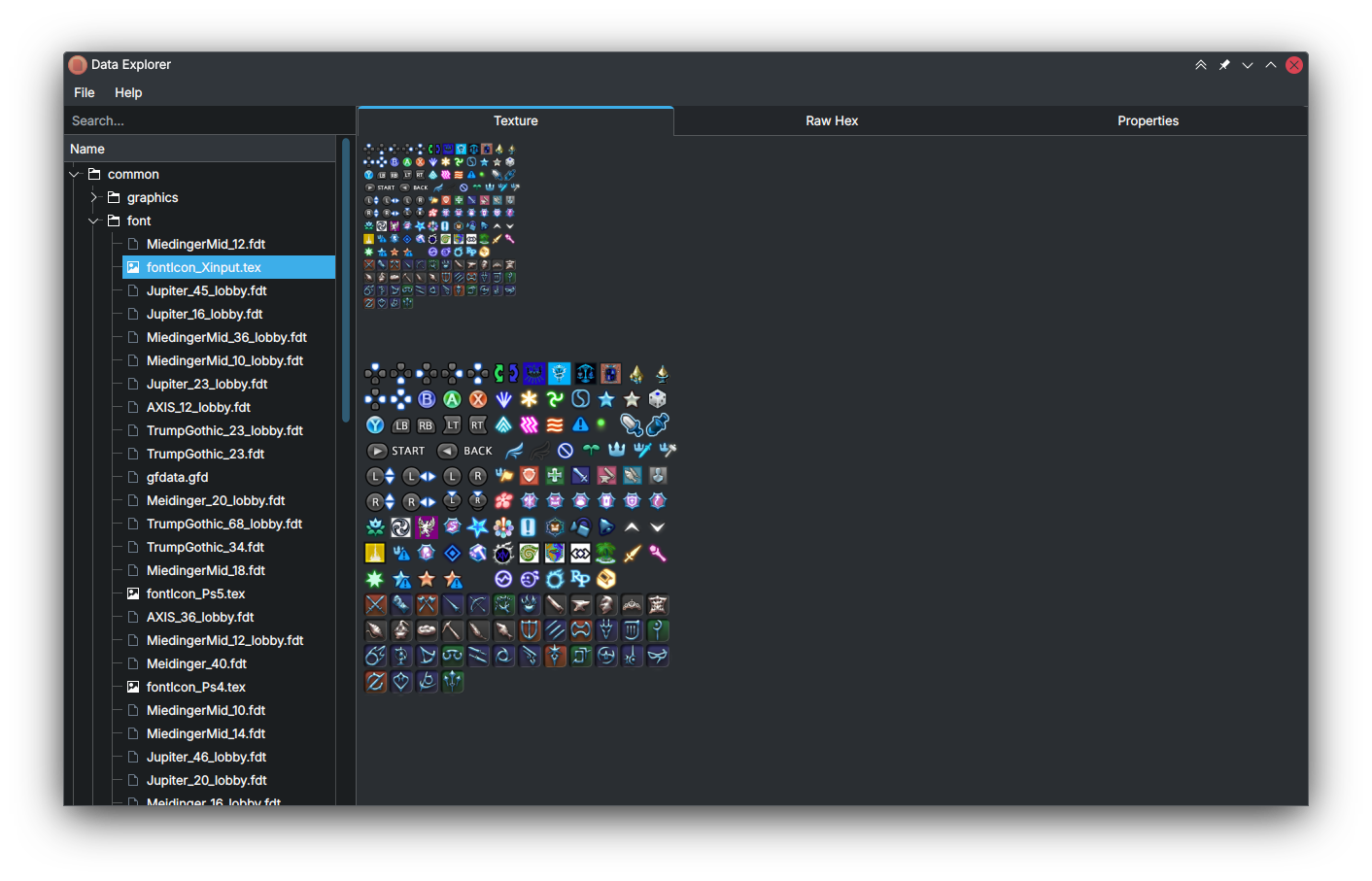Image resolution: width=1372 pixels, height=881 pixels.
Task: Click the folder icon next to font
Action: point(114,220)
